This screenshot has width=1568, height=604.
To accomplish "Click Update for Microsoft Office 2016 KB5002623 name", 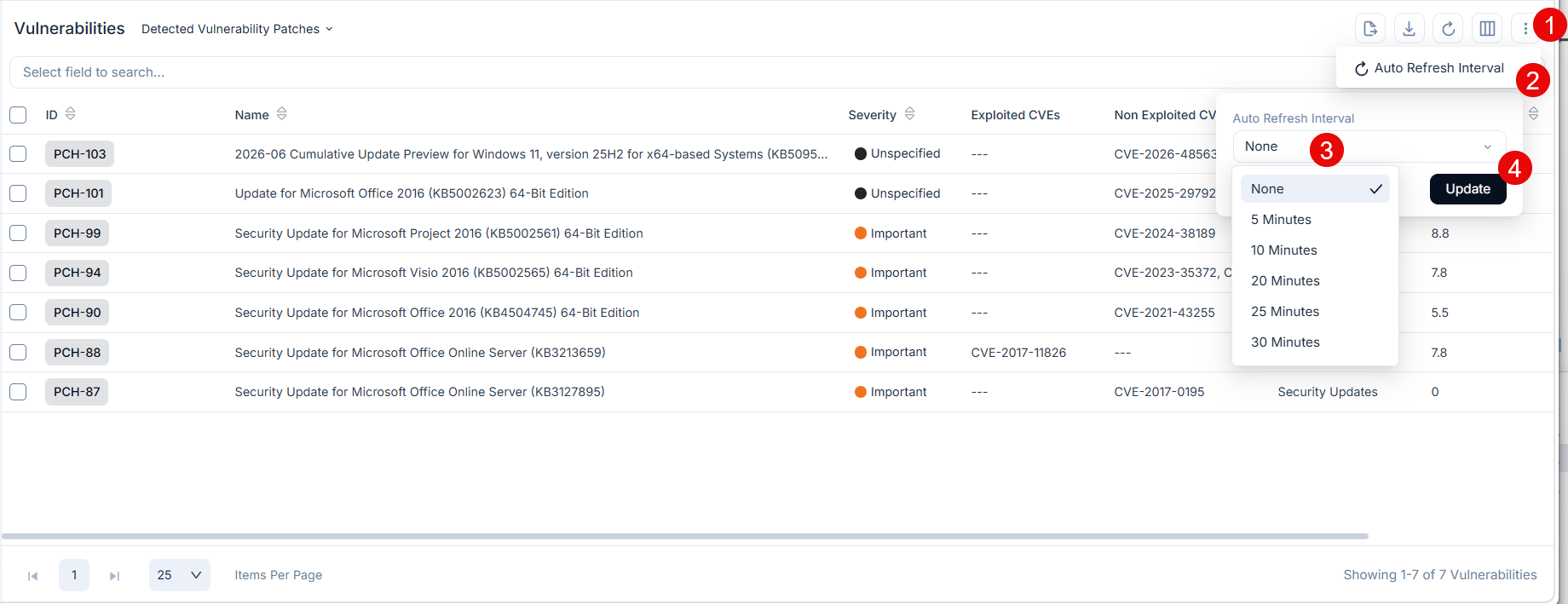I will [412, 193].
